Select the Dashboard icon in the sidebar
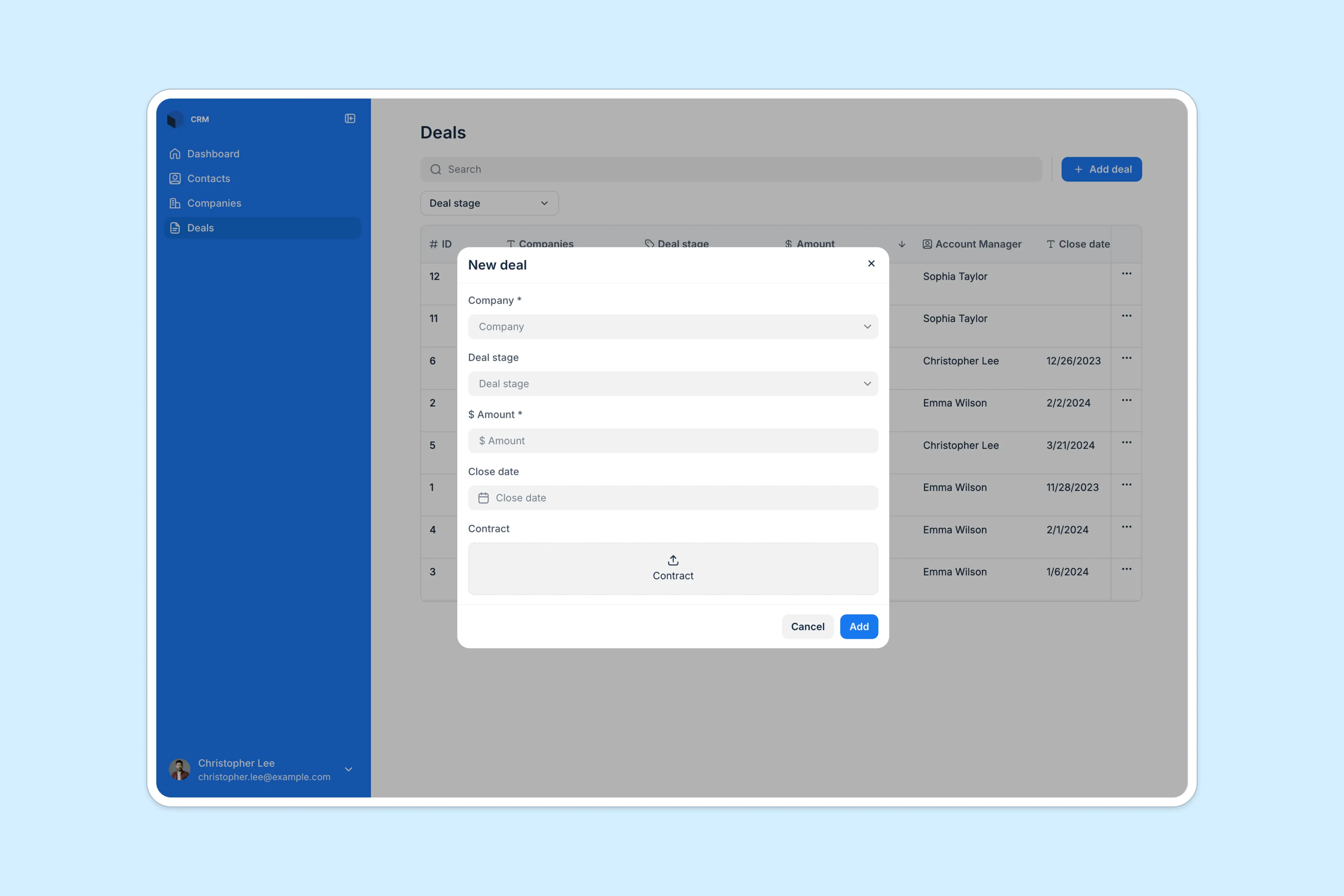Viewport: 1344px width, 896px height. pyautogui.click(x=175, y=154)
